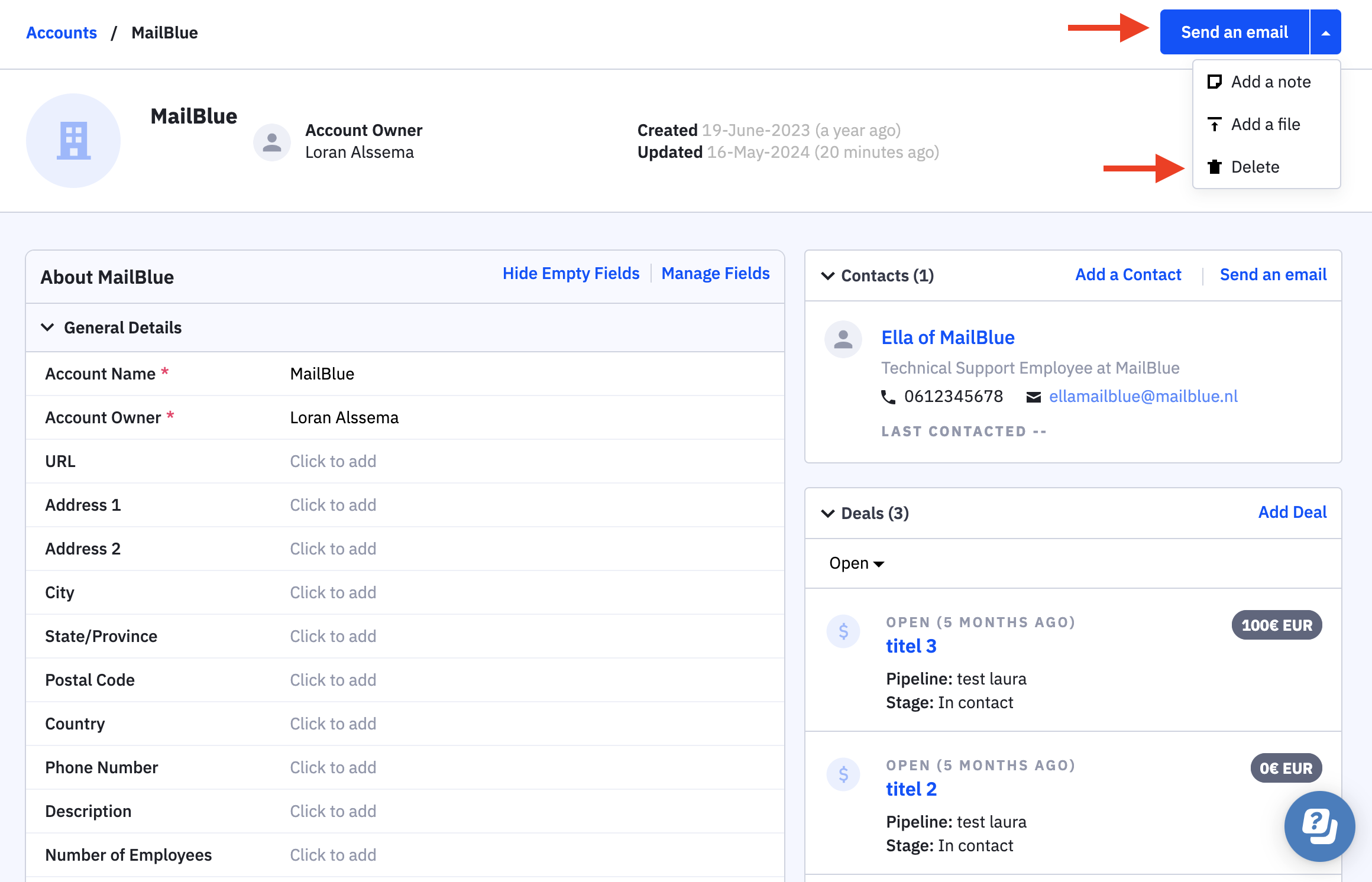
Task: Open deal titel 3
Action: (911, 646)
